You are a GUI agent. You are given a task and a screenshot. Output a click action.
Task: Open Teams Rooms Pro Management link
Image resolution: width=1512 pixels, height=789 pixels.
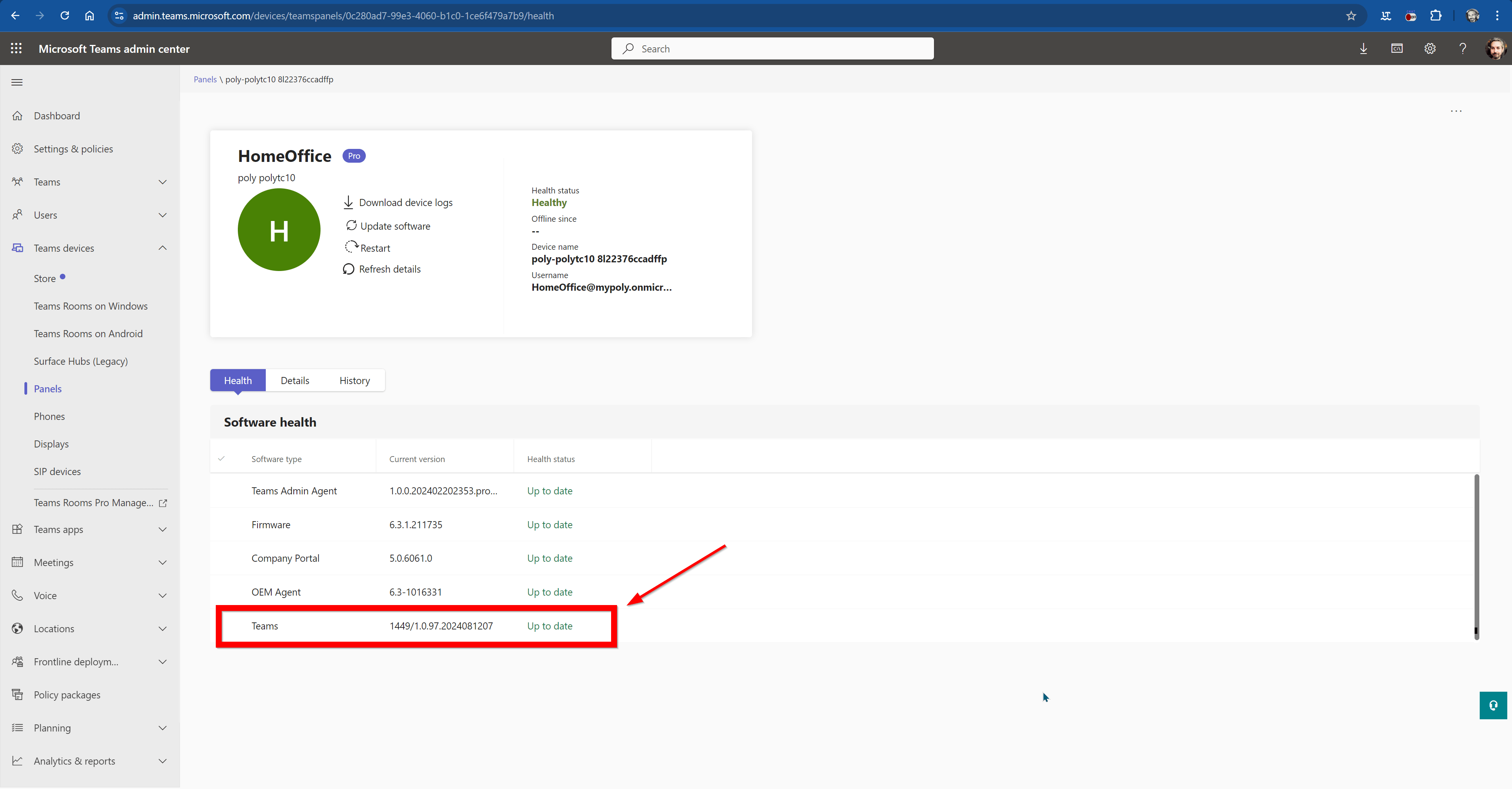100,503
